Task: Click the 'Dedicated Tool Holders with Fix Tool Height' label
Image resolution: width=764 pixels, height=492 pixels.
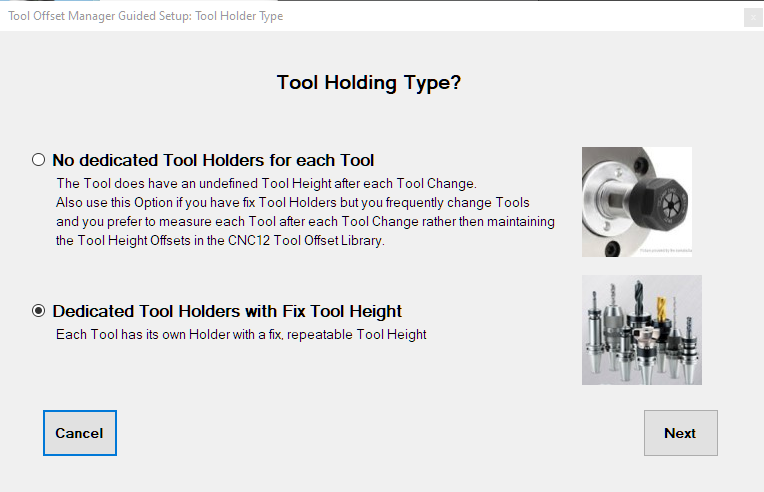Action: [x=227, y=311]
